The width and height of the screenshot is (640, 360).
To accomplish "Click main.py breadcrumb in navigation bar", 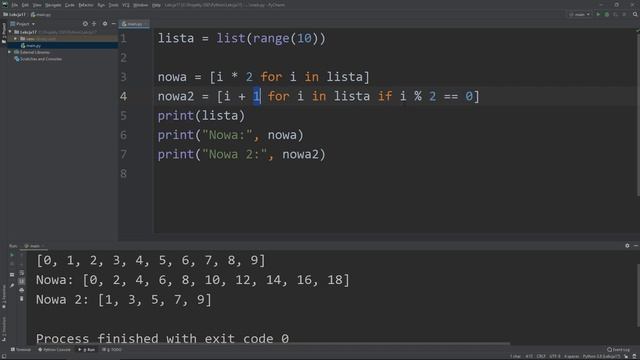I will coord(41,15).
